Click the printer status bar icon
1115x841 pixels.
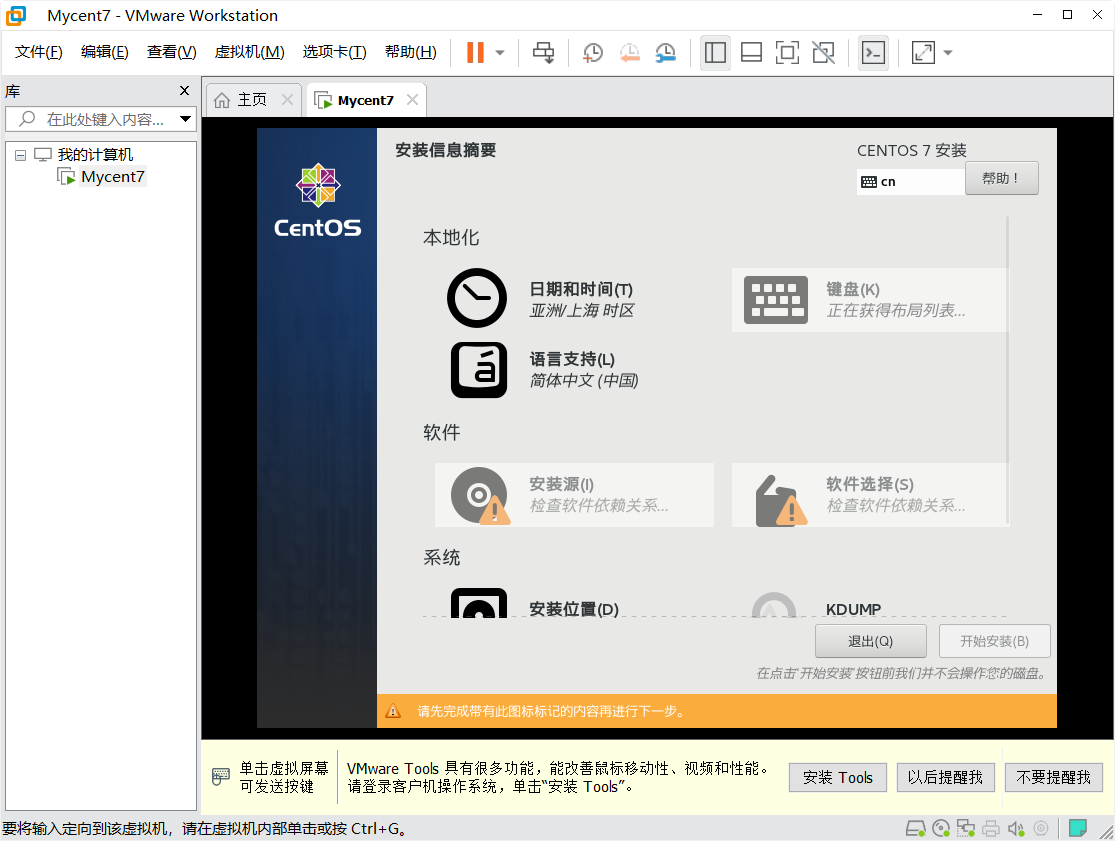tap(991, 828)
